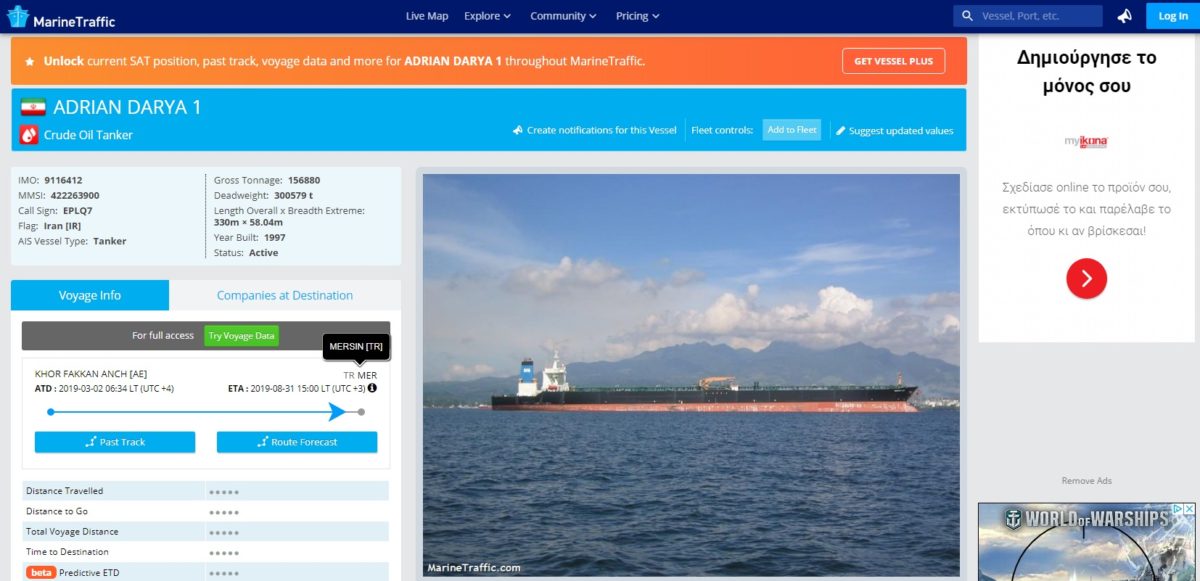The image size is (1200, 581).
Task: Click the voyage progress arrow marker
Action: pos(338,412)
